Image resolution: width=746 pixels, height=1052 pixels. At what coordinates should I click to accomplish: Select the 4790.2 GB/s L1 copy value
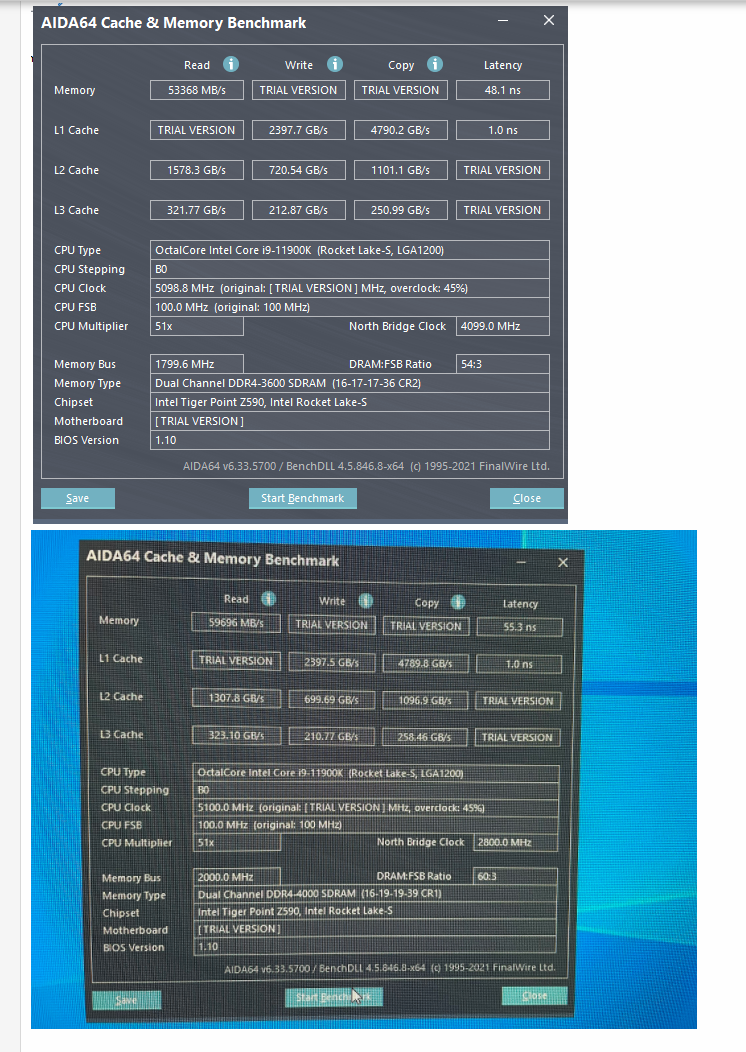(401, 130)
